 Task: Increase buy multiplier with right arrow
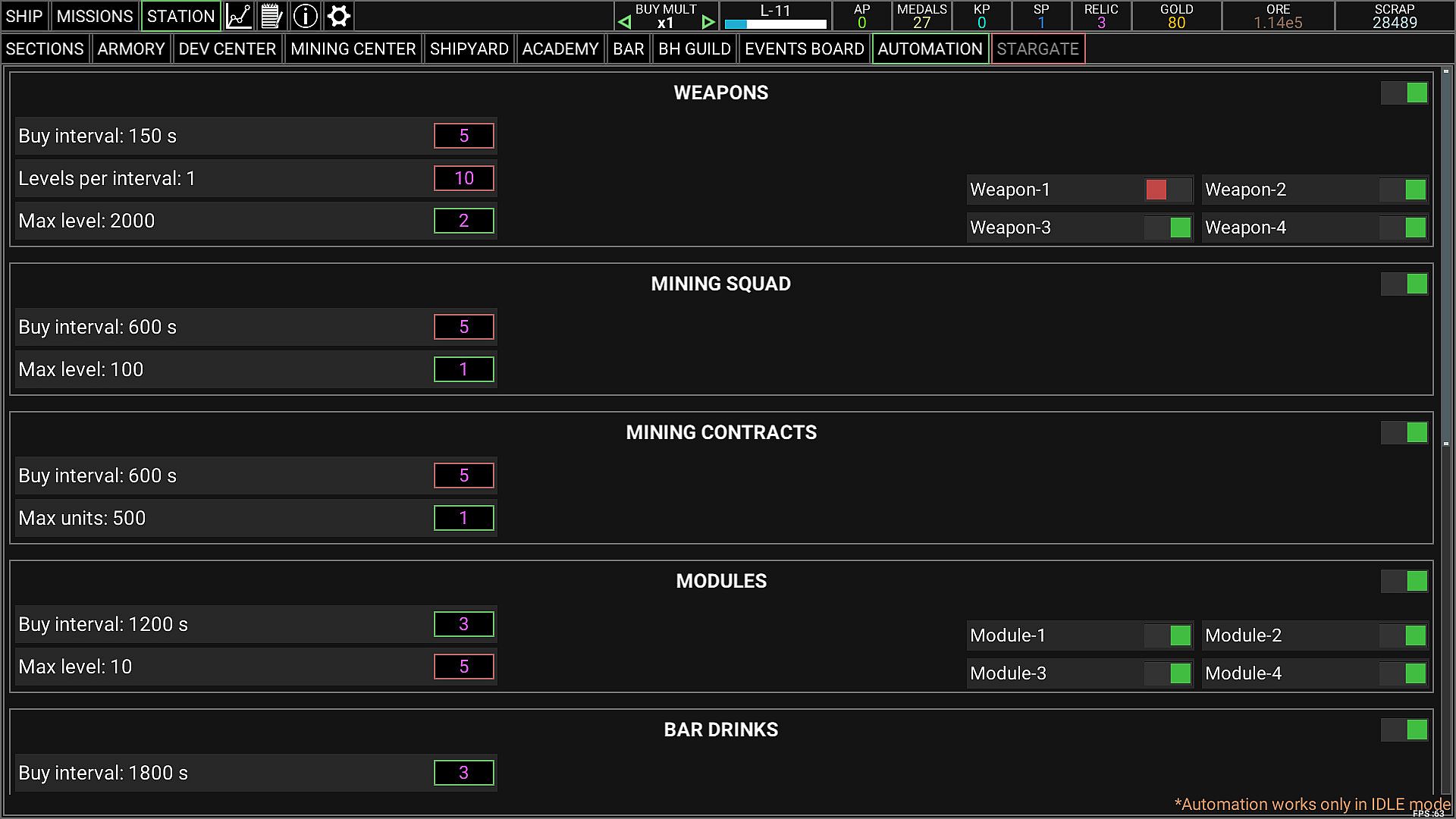click(708, 23)
